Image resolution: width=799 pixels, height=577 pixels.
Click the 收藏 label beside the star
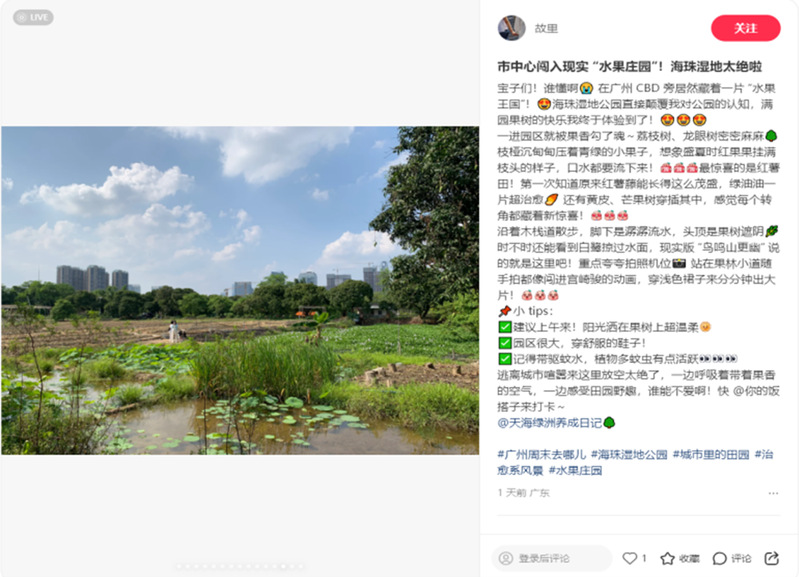tap(689, 559)
